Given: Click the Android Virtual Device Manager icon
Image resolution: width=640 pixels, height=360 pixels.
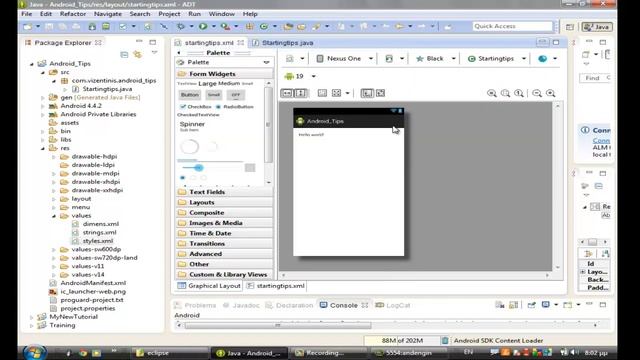Looking at the screenshot, I should tap(106, 27).
